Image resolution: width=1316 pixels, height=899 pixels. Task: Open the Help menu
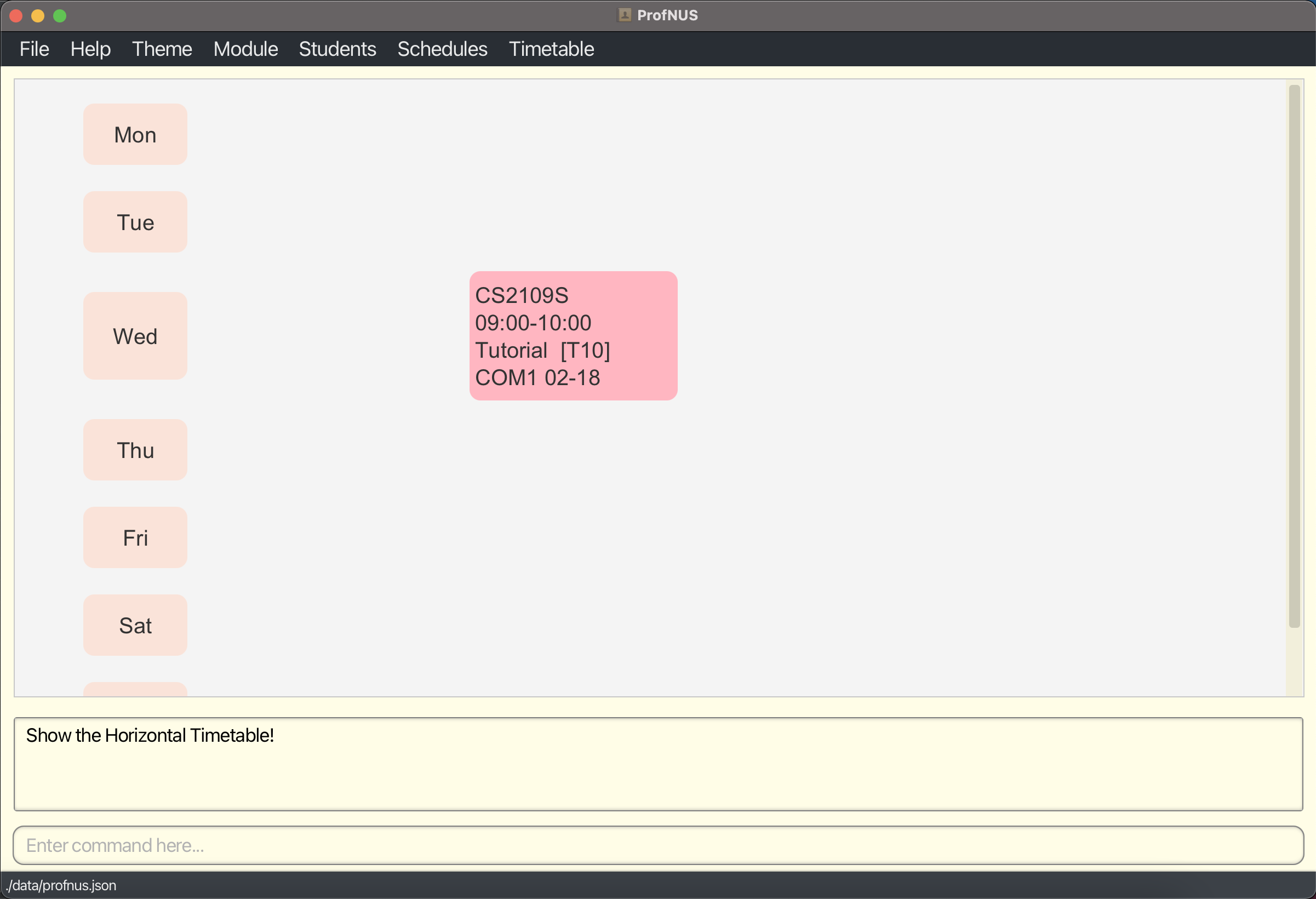pos(92,48)
